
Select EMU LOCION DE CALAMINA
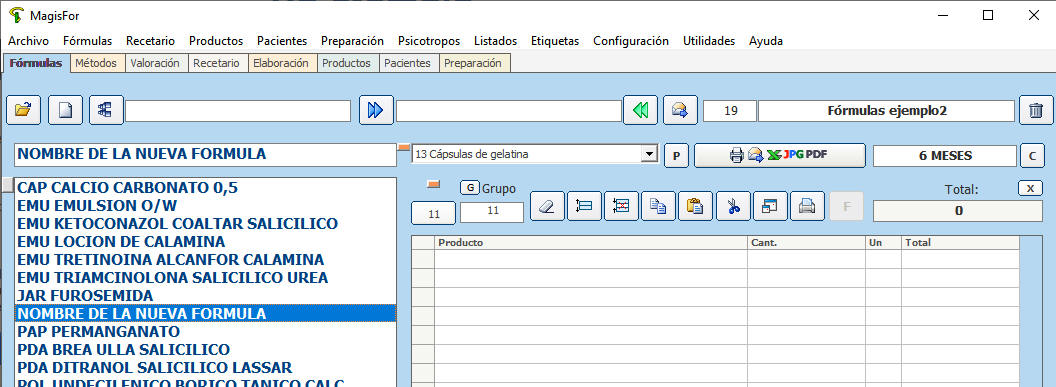click(x=205, y=242)
